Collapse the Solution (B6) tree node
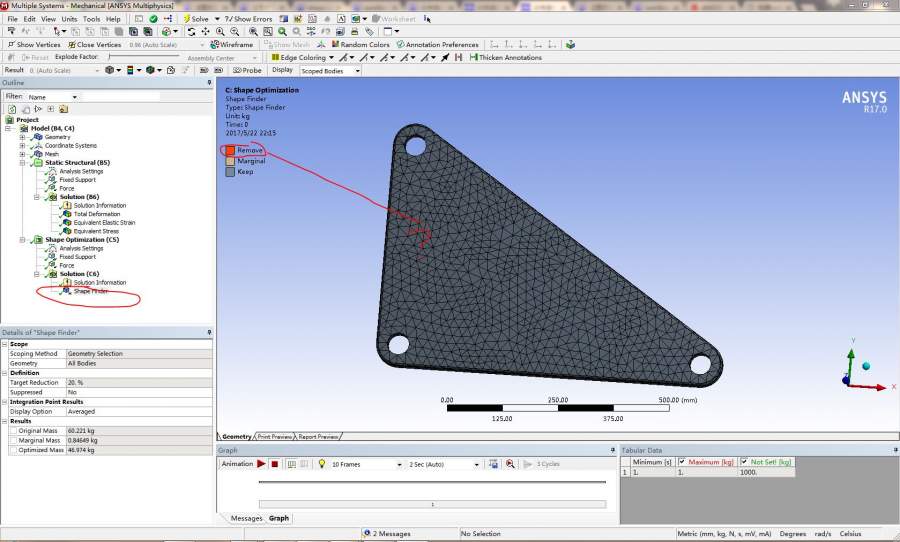Screen dimensions: 900x542 pos(37,197)
